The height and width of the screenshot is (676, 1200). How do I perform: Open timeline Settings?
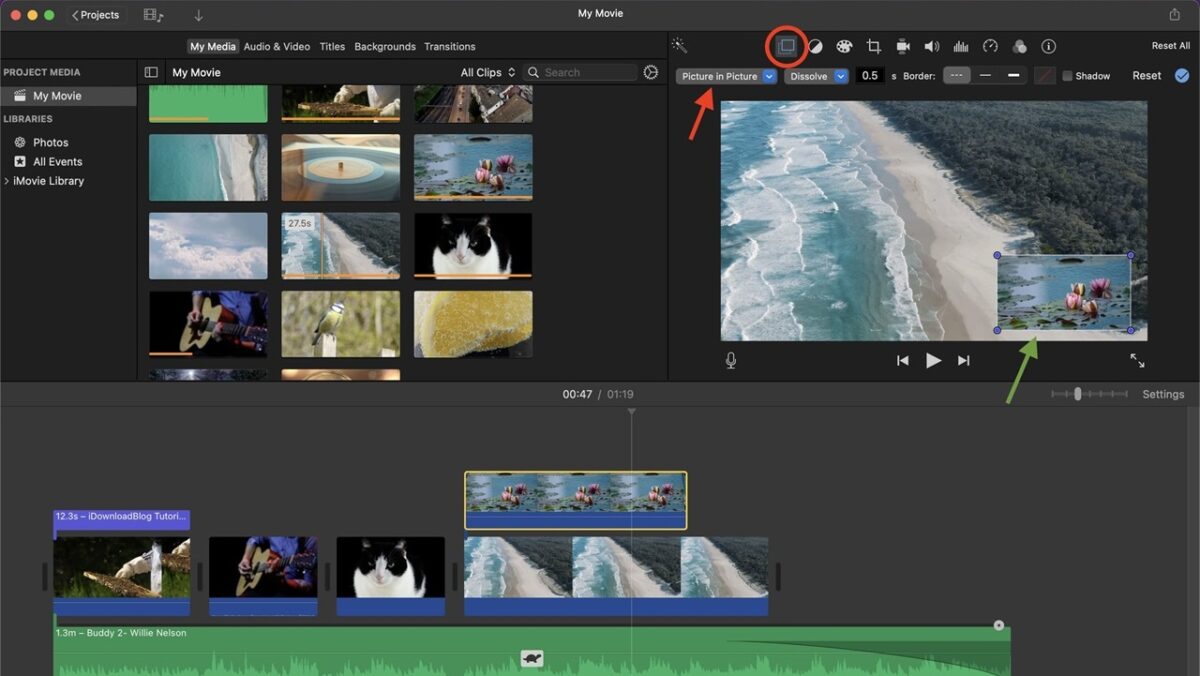(x=1163, y=394)
